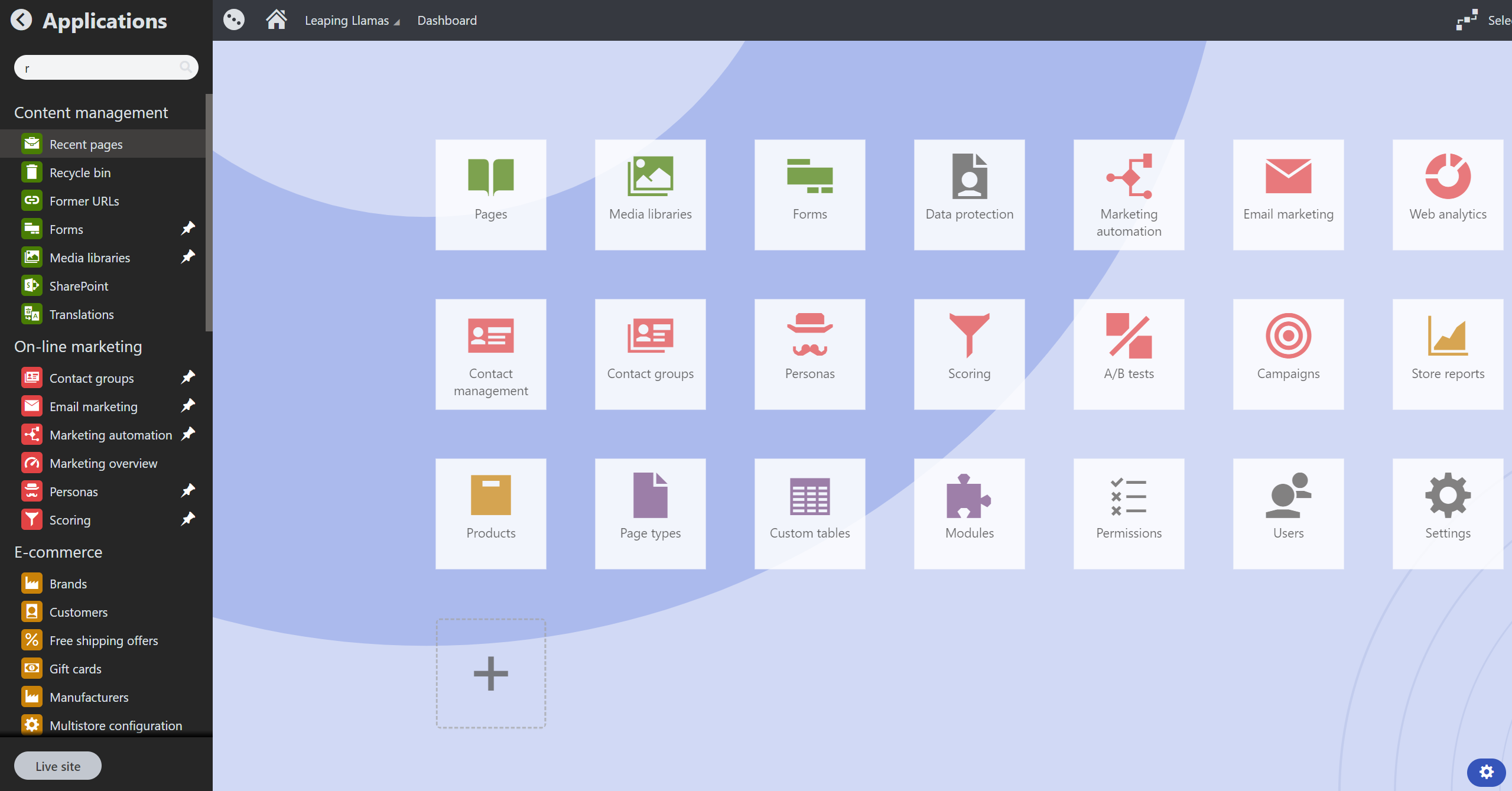
Task: Open the A/B tests tile
Action: [1129, 354]
